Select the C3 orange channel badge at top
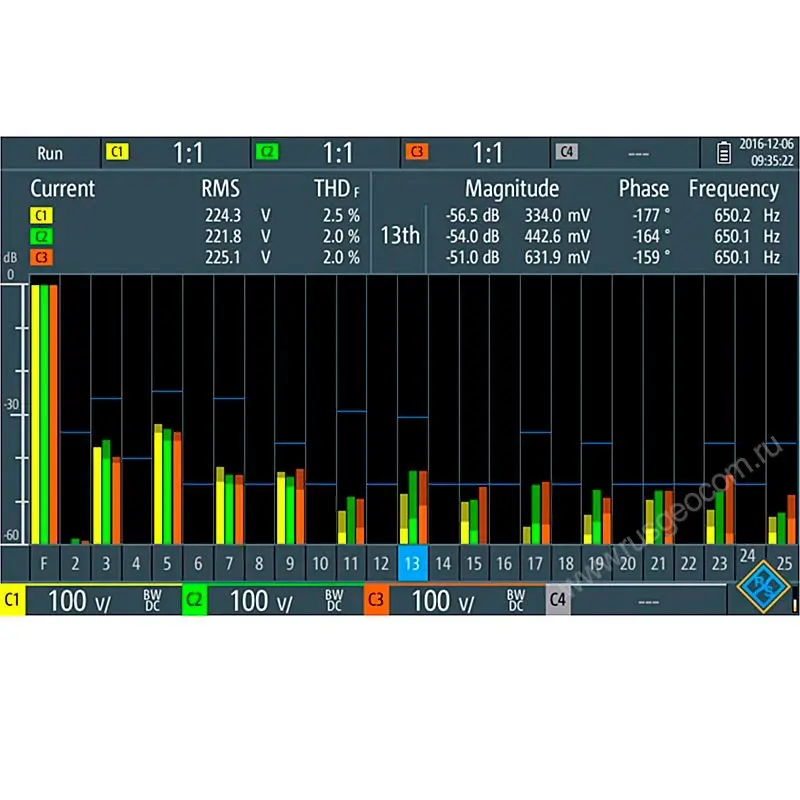This screenshot has height=800, width=800. click(x=416, y=153)
